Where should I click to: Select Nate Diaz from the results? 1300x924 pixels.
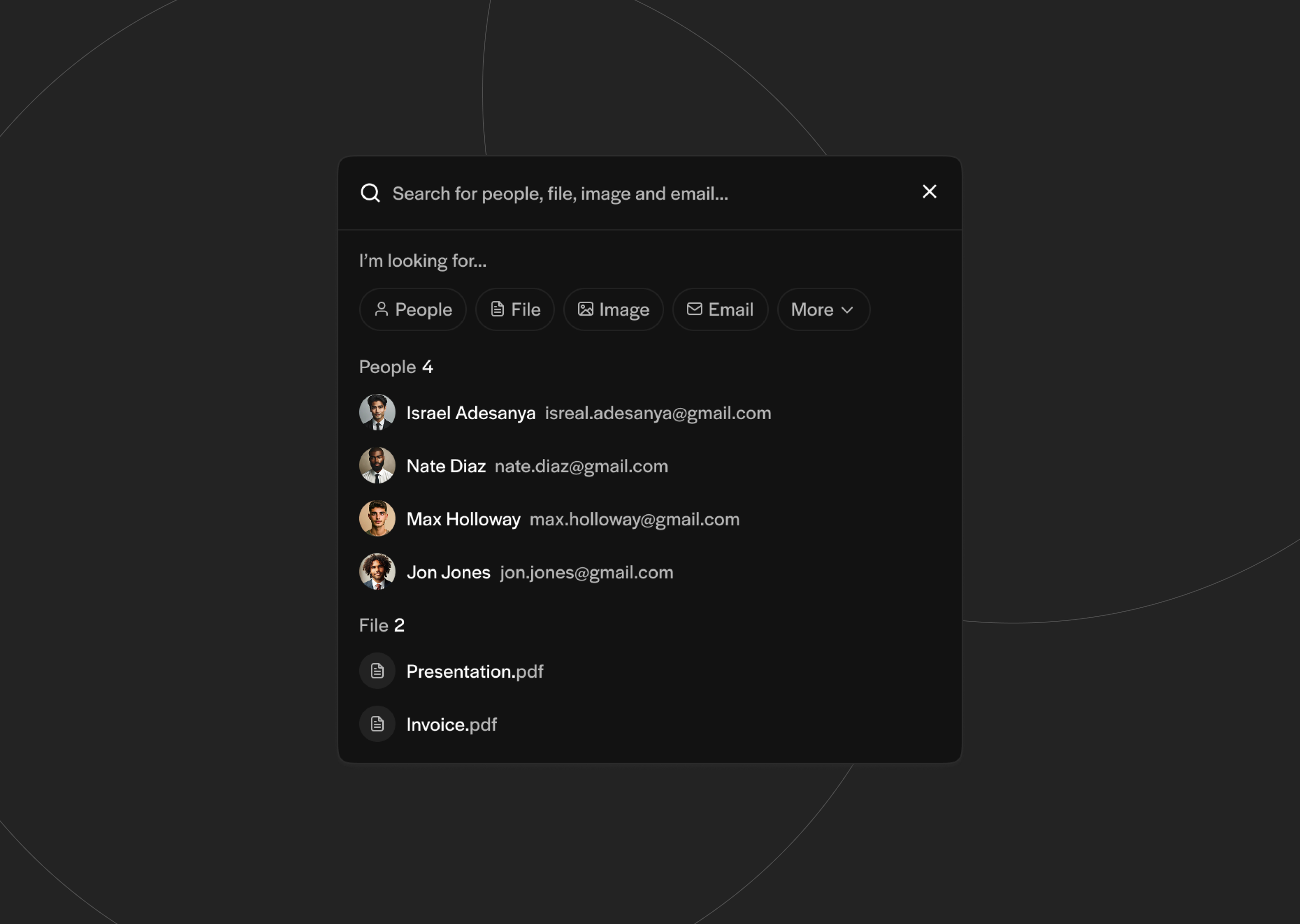(x=446, y=466)
